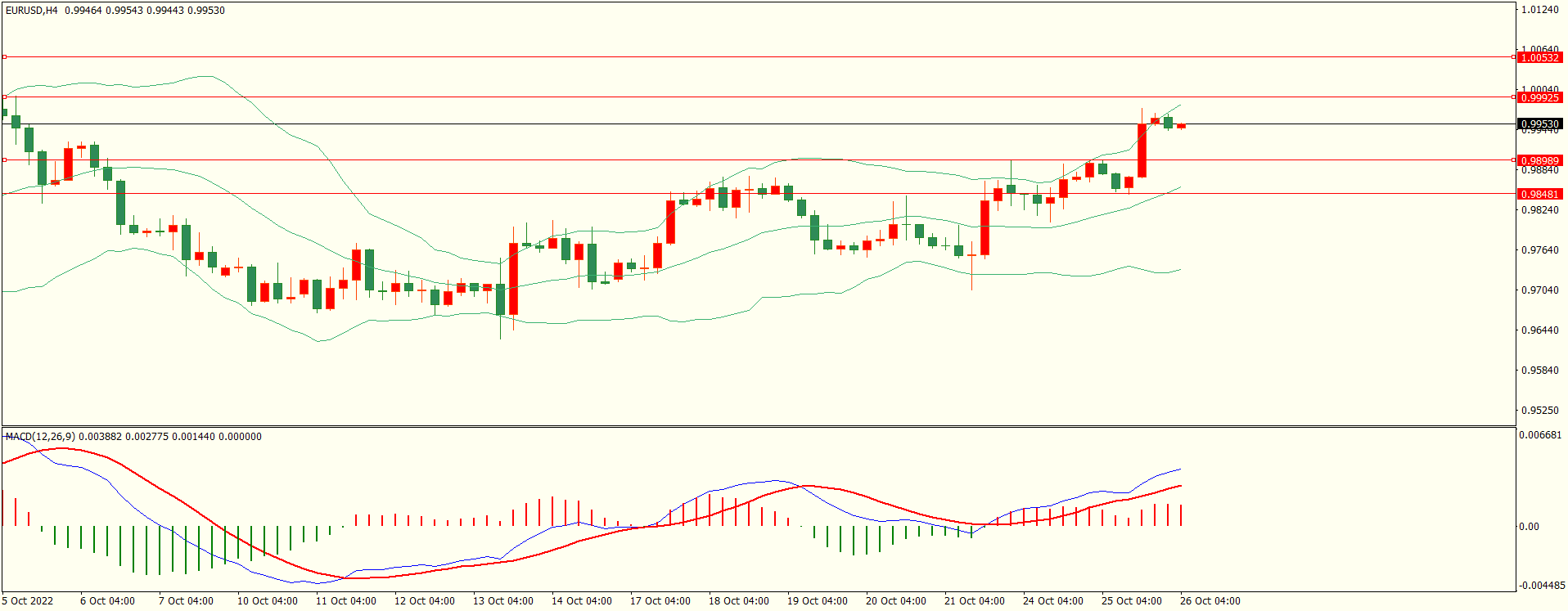Click the 26 Oct 04:00 date label
The image size is (1568, 611).
(x=1210, y=601)
